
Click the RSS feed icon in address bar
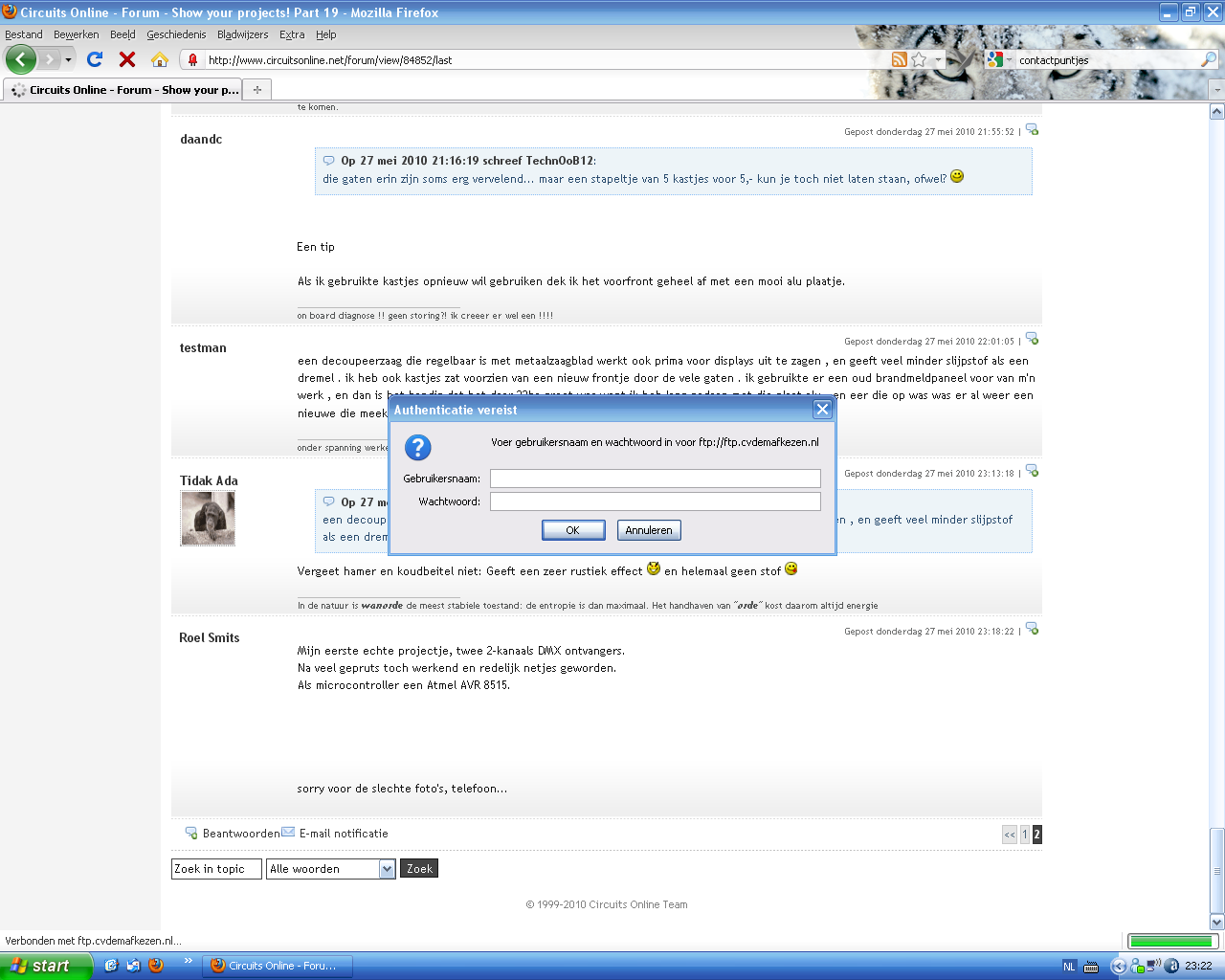pyautogui.click(x=899, y=59)
